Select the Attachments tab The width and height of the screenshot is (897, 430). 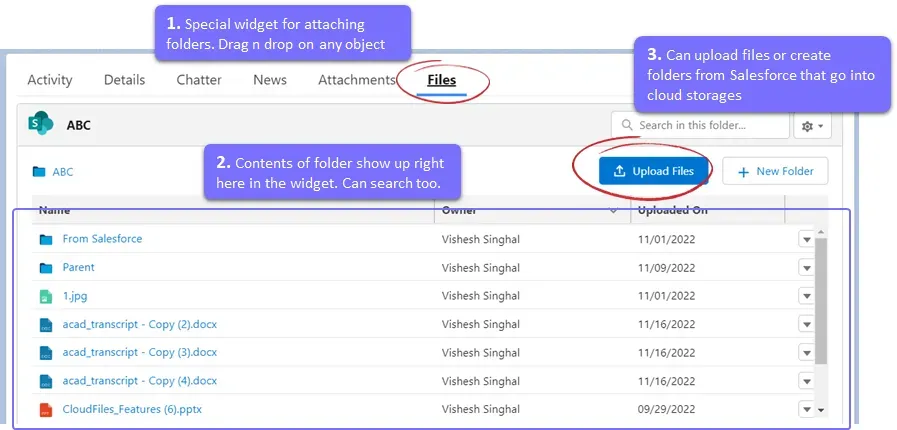pyautogui.click(x=356, y=80)
